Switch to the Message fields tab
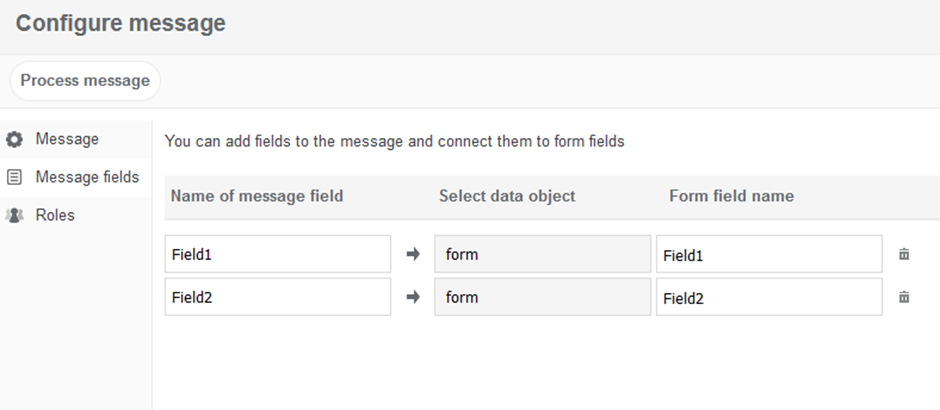The image size is (940, 410). (x=87, y=177)
